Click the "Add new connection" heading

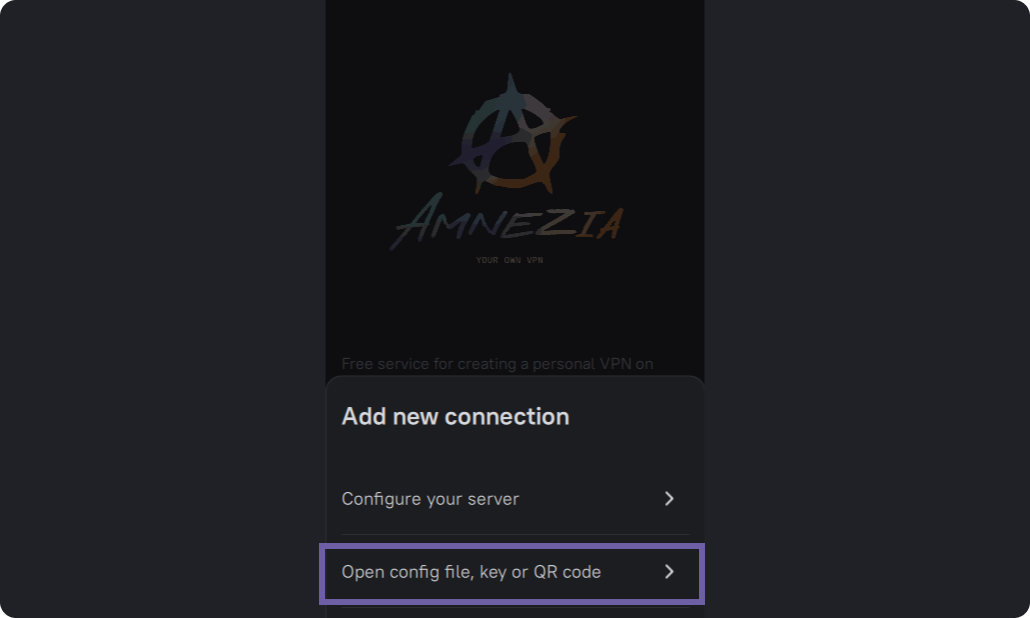click(x=455, y=416)
